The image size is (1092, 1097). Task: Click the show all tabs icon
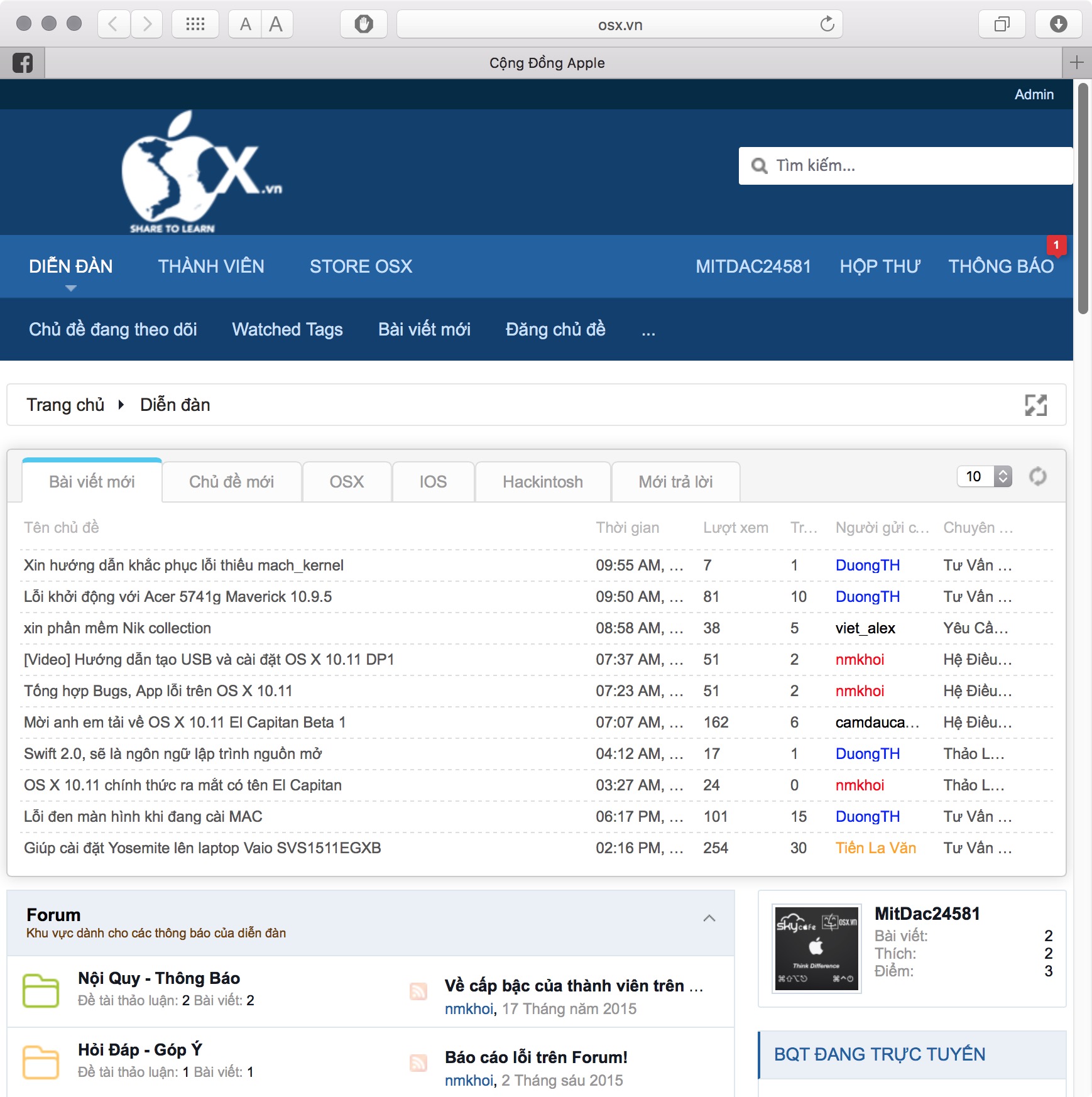click(1002, 25)
